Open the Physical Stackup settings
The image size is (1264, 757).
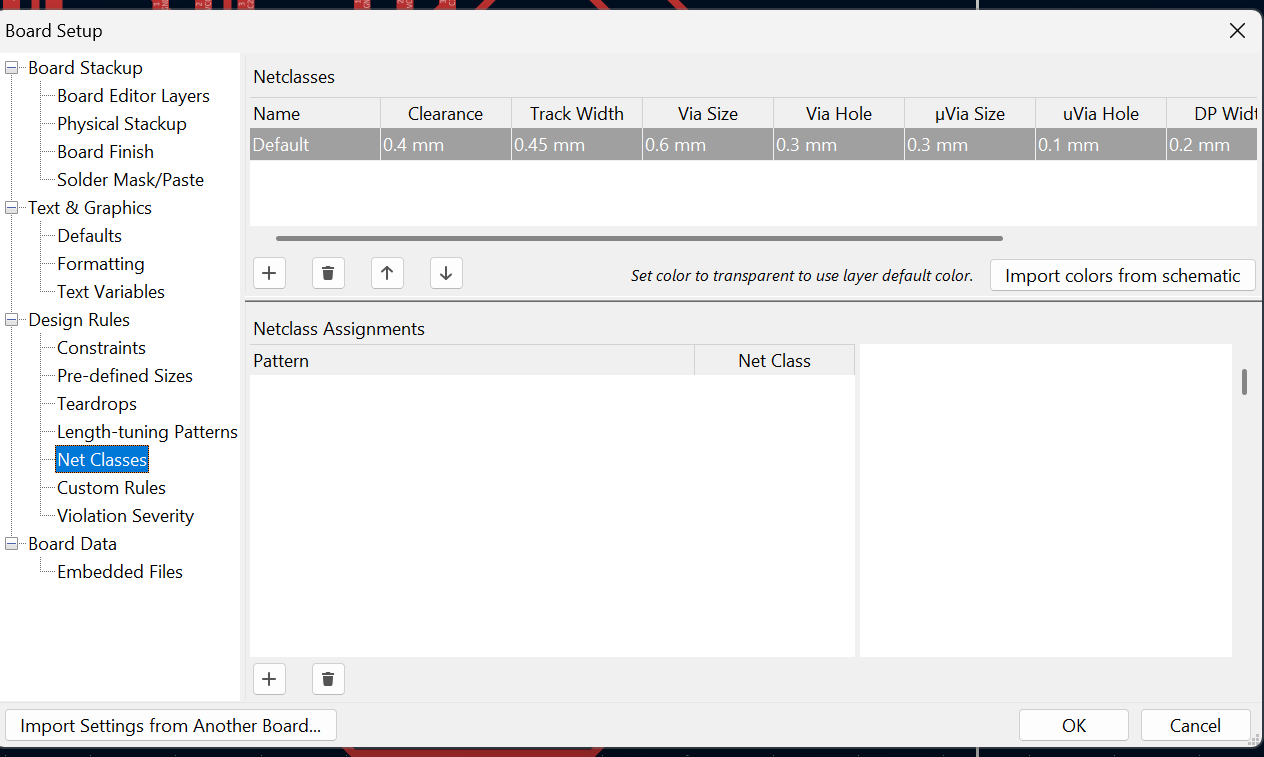click(x=122, y=123)
